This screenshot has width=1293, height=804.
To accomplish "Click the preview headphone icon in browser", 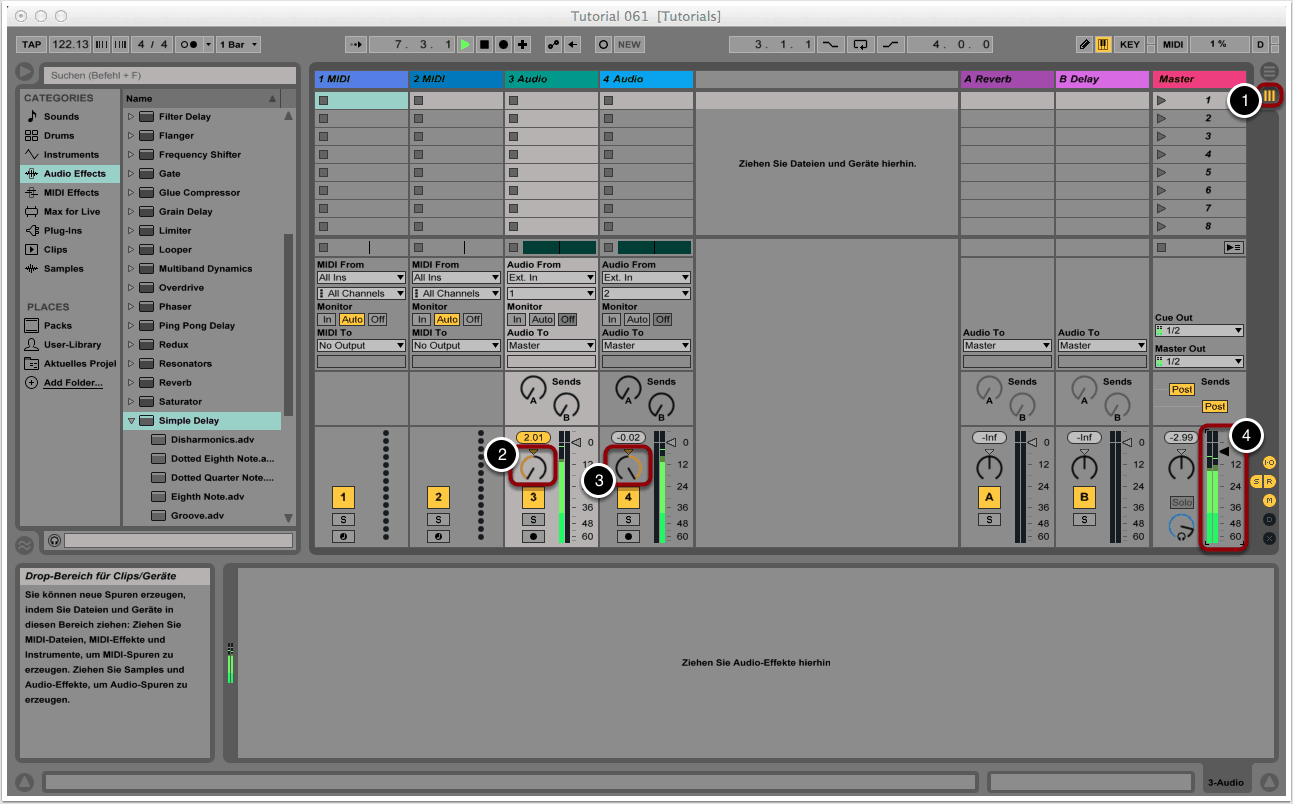I will pyautogui.click(x=55, y=541).
